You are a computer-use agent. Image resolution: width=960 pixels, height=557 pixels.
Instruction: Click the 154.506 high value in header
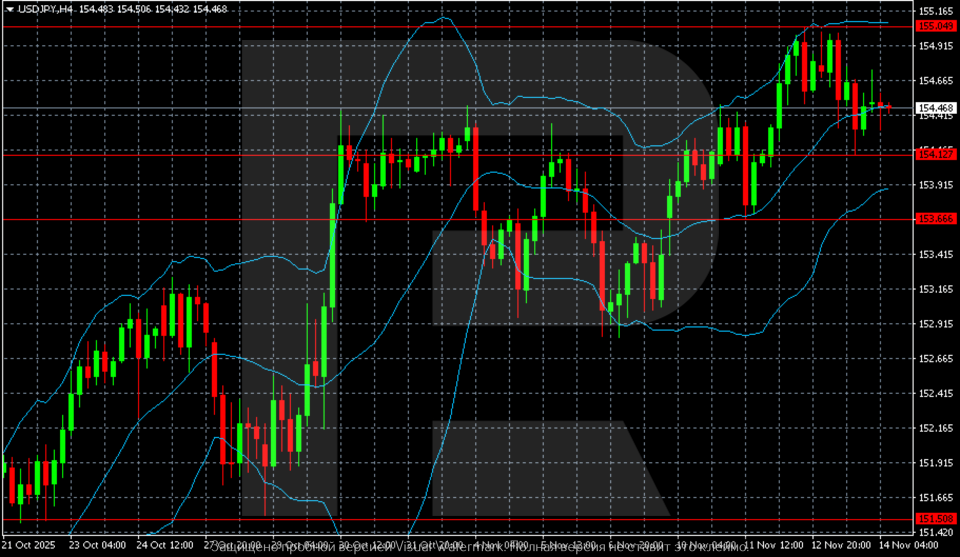[x=134, y=9]
